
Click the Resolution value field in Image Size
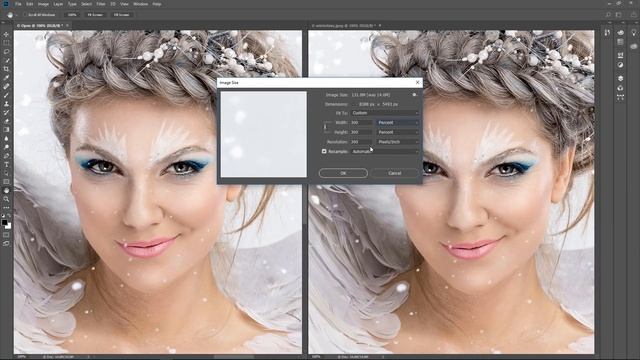click(362, 142)
